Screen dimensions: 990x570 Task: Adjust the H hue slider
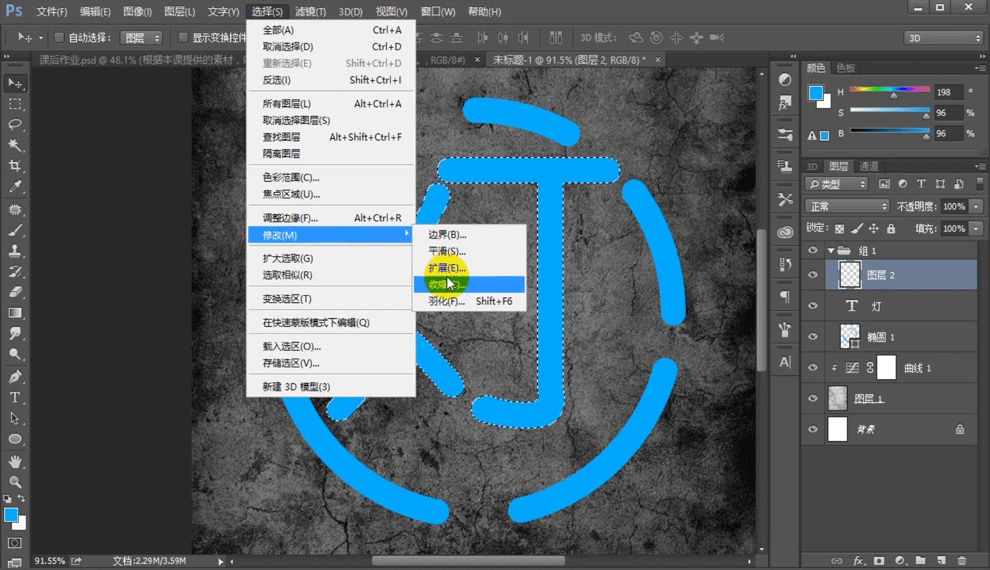coord(890,91)
